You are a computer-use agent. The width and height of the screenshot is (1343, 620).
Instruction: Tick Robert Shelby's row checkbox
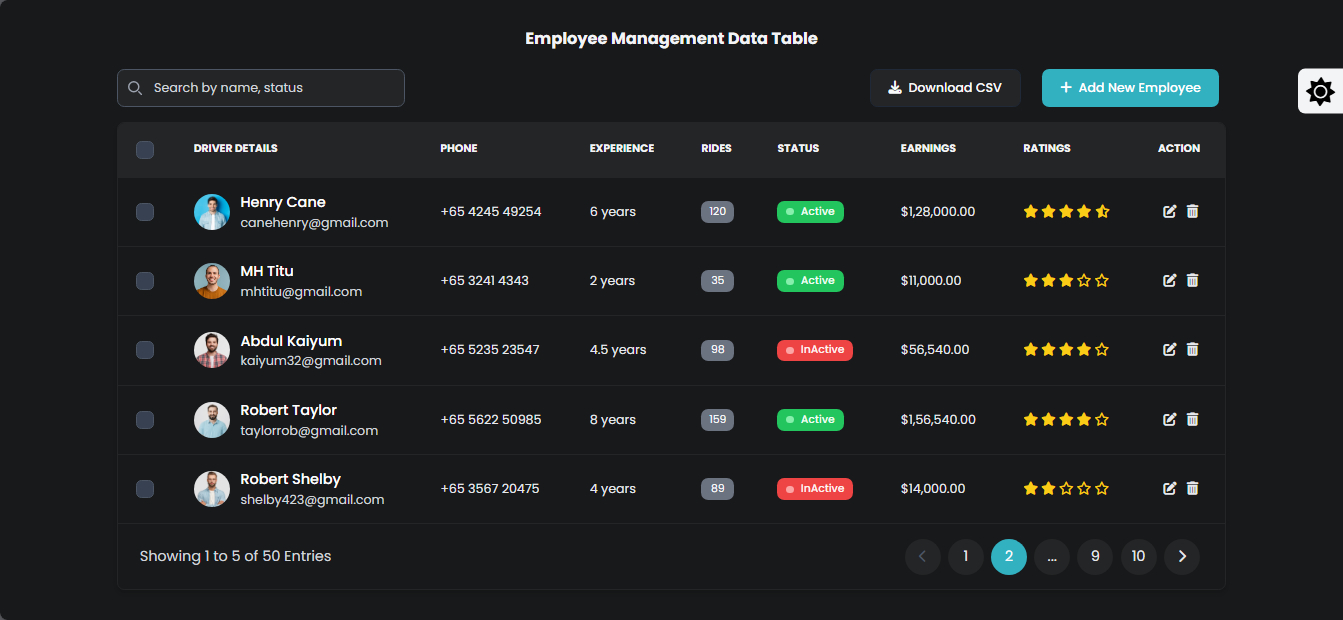tap(145, 489)
